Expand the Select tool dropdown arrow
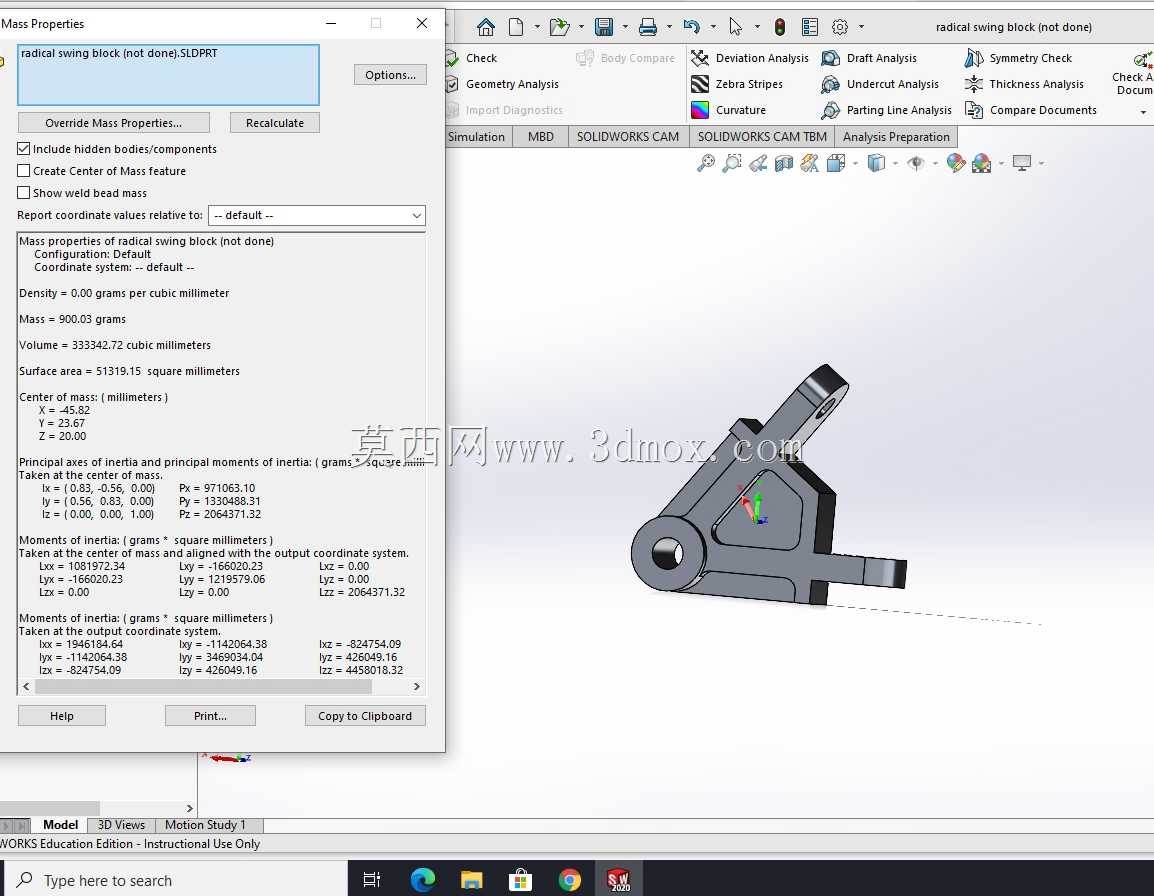Screen dimensions: 1154x896 pyautogui.click(x=757, y=27)
